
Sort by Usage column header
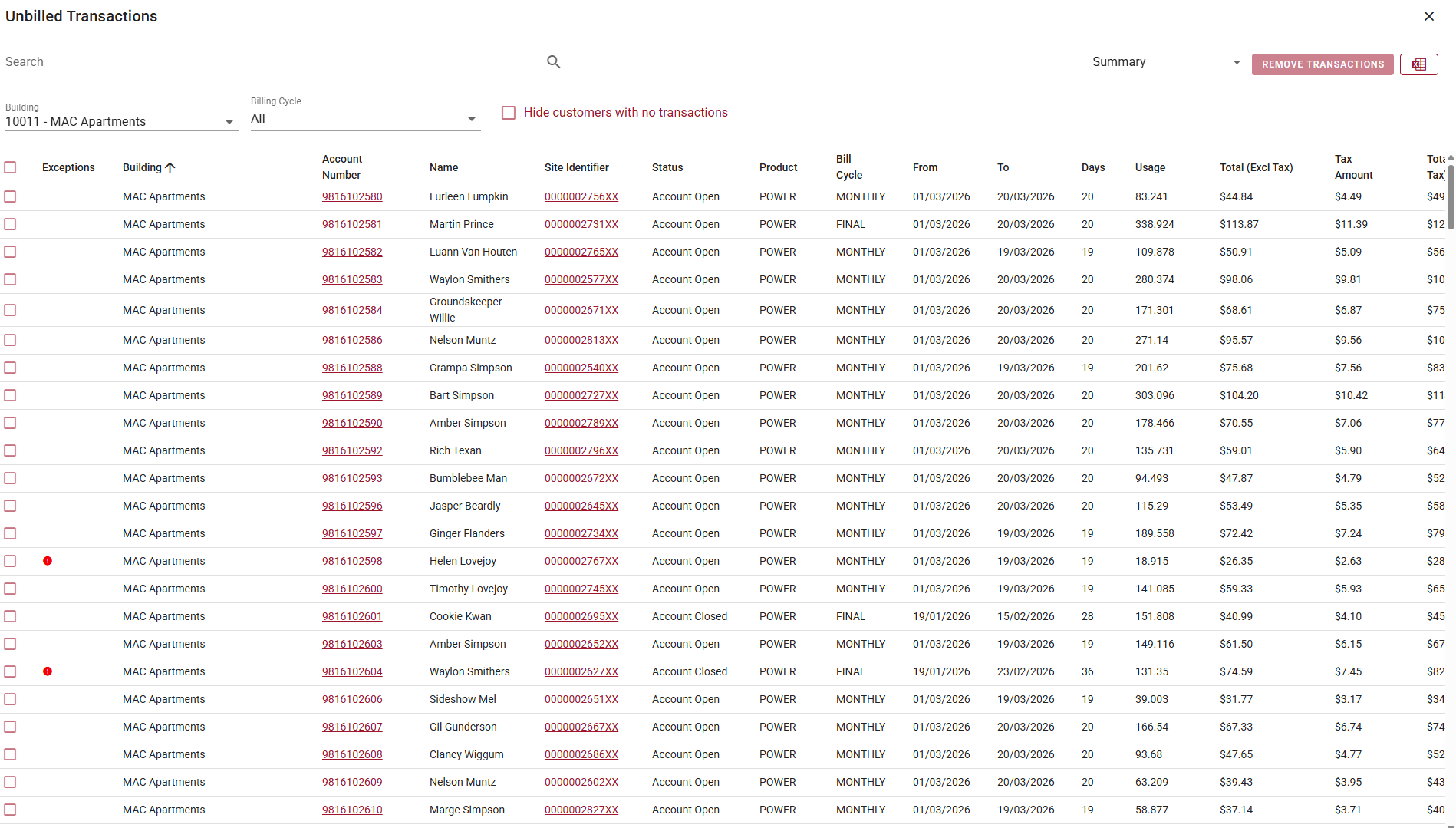click(1150, 167)
